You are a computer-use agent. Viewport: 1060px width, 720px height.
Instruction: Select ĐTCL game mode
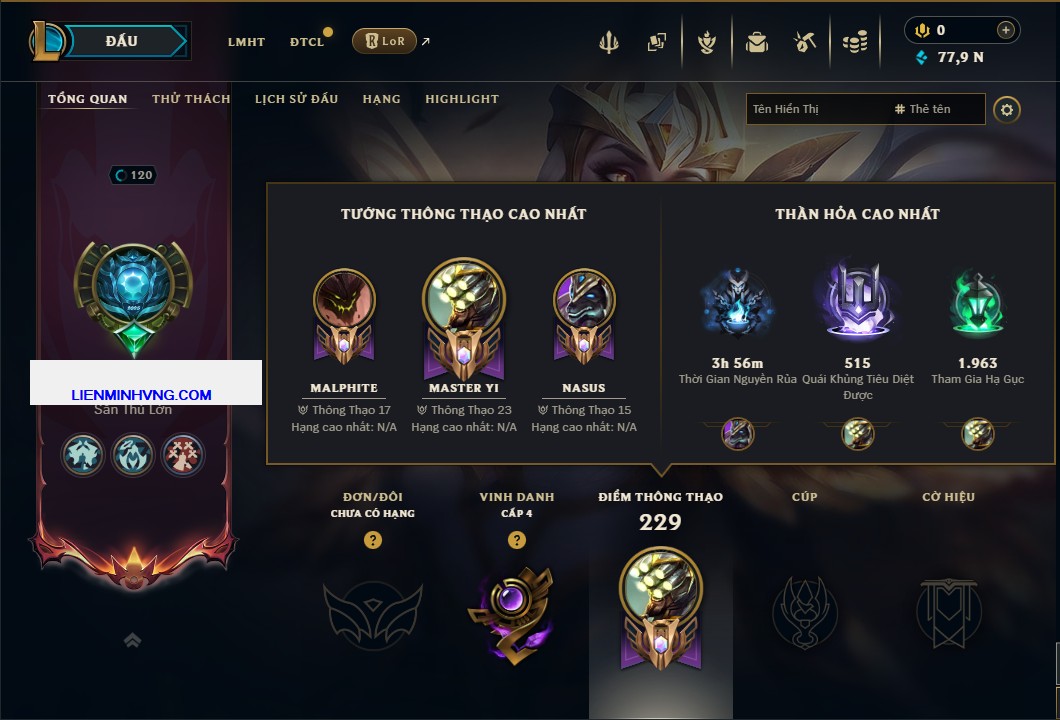[307, 42]
